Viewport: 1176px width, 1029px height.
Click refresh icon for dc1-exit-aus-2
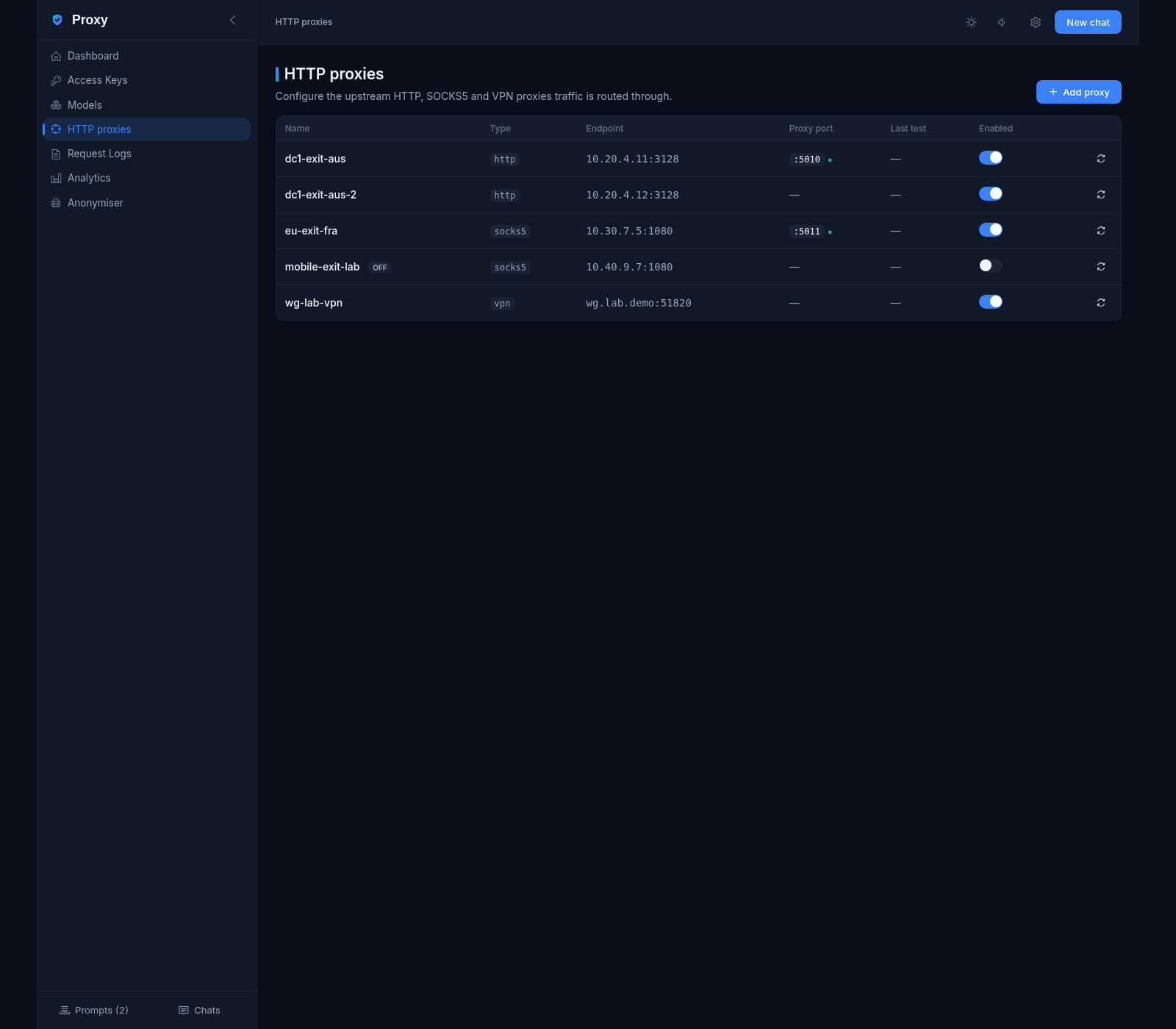coord(1101,195)
